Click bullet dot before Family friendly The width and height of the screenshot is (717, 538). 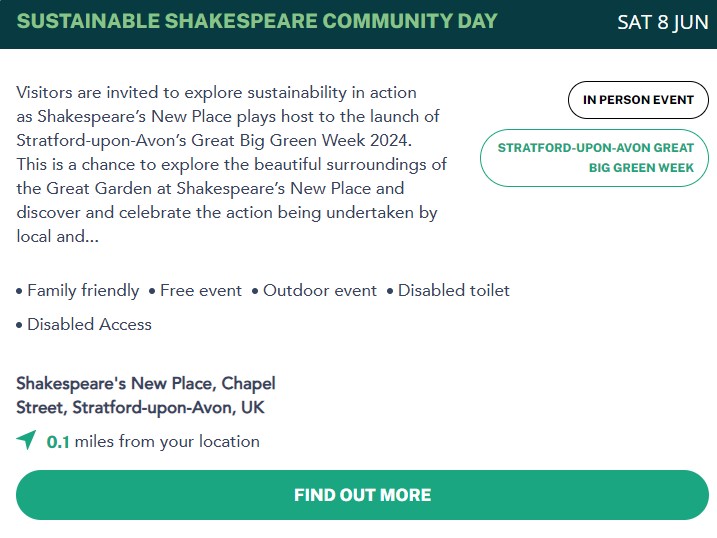point(19,291)
